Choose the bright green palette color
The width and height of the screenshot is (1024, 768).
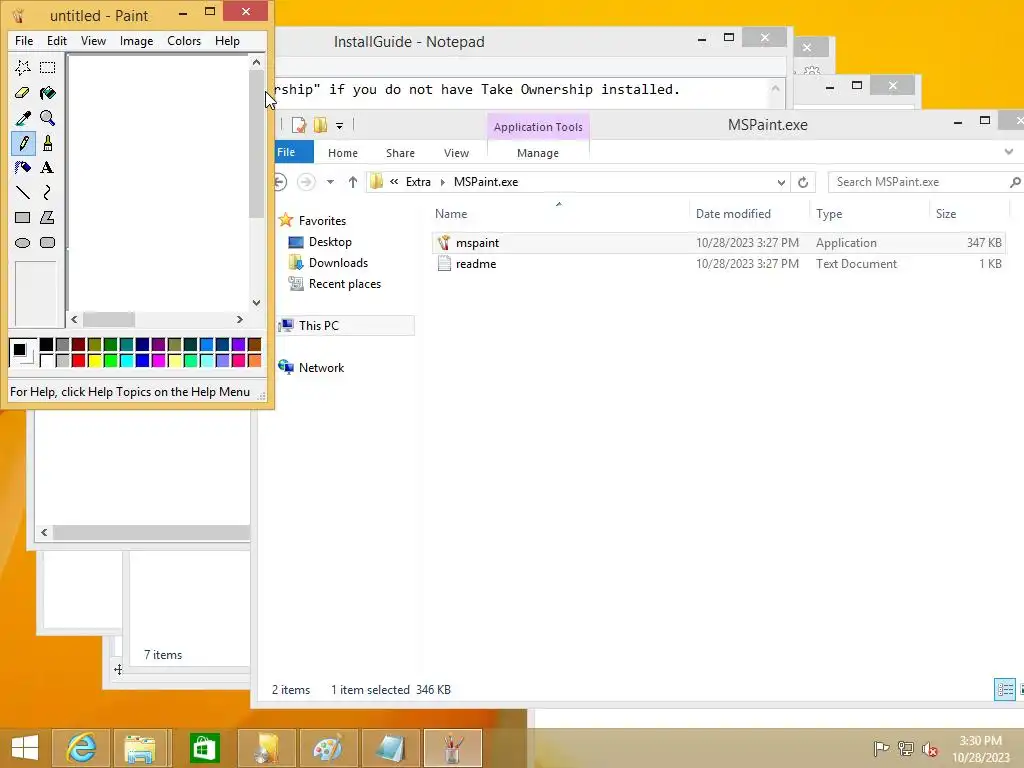tap(110, 360)
